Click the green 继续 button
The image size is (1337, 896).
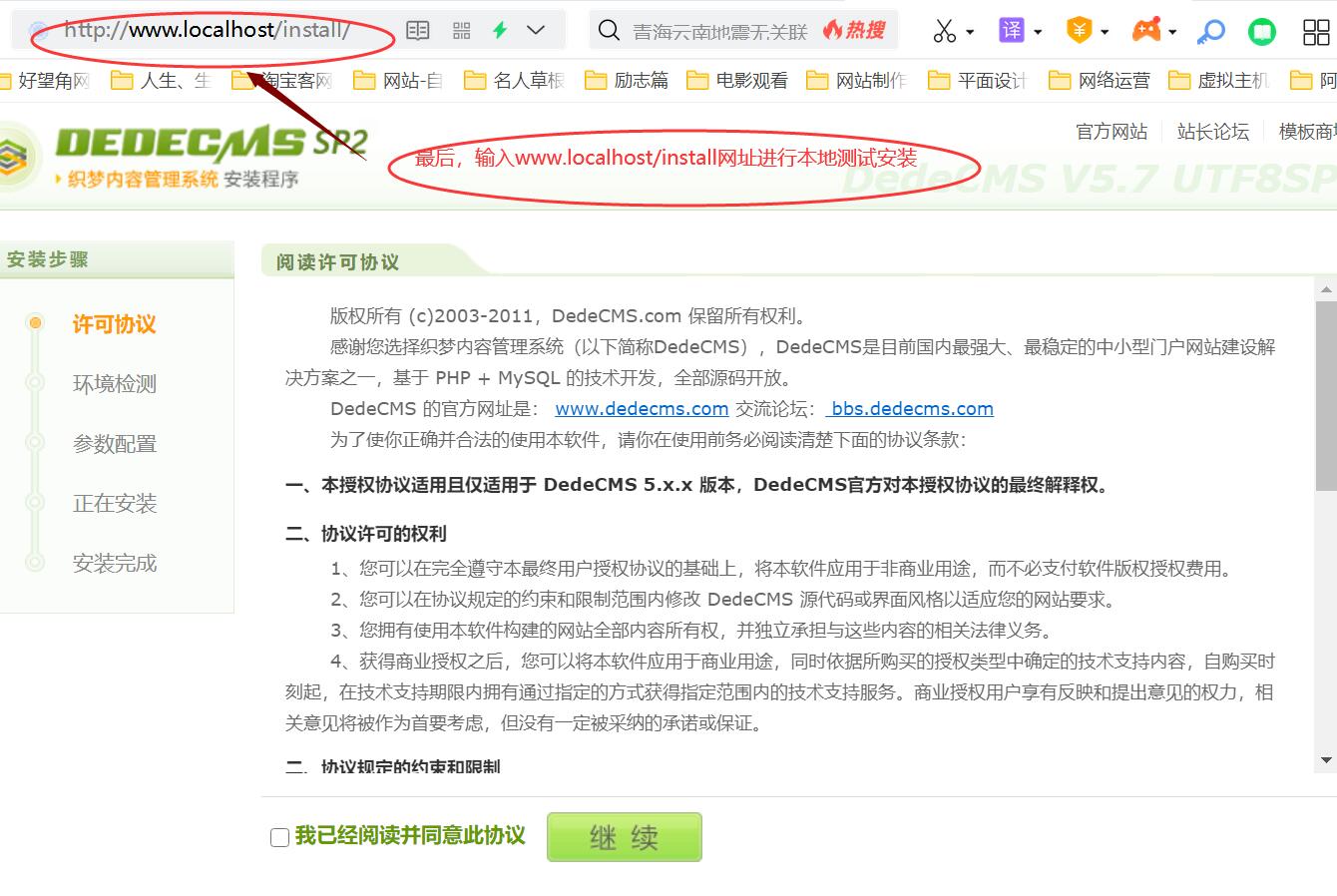click(x=625, y=837)
